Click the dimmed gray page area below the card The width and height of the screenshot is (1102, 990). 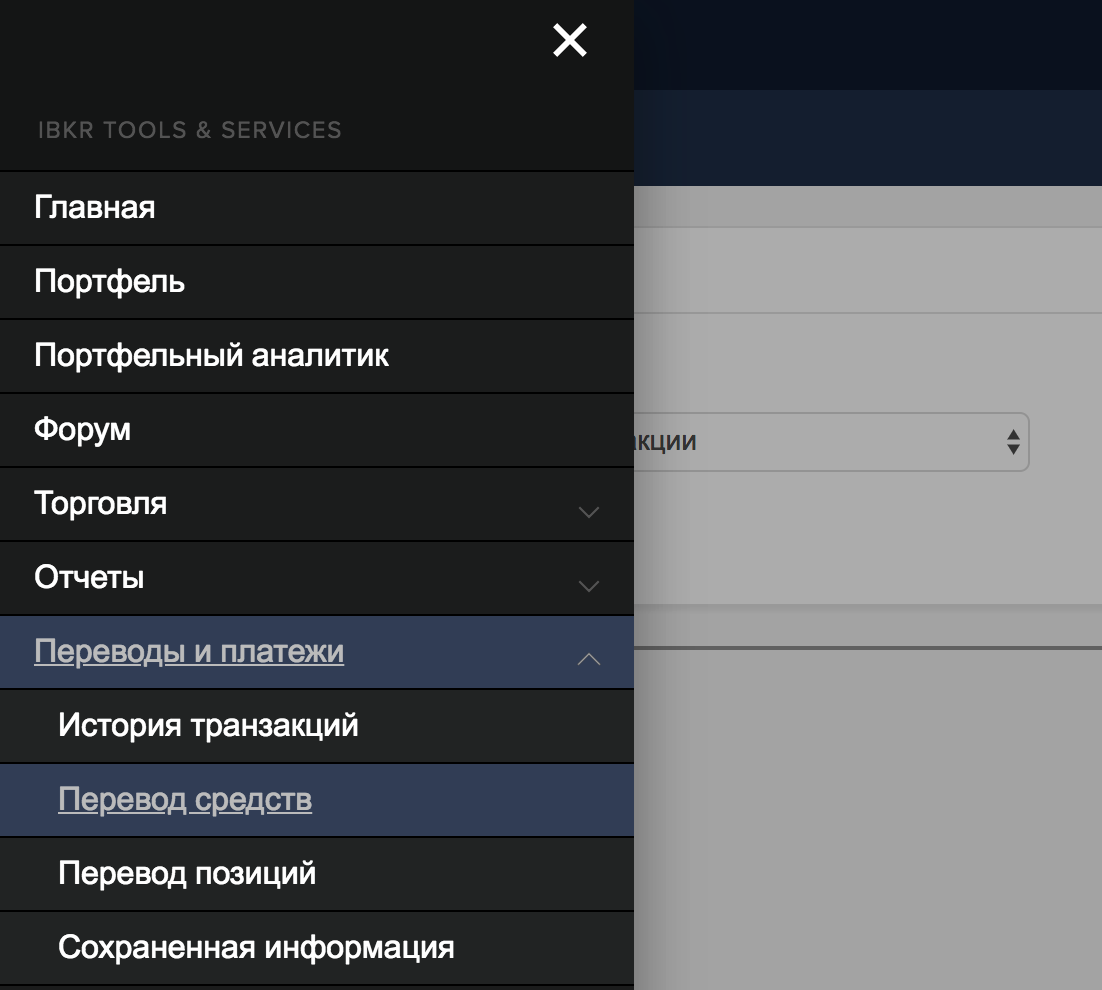(x=860, y=800)
